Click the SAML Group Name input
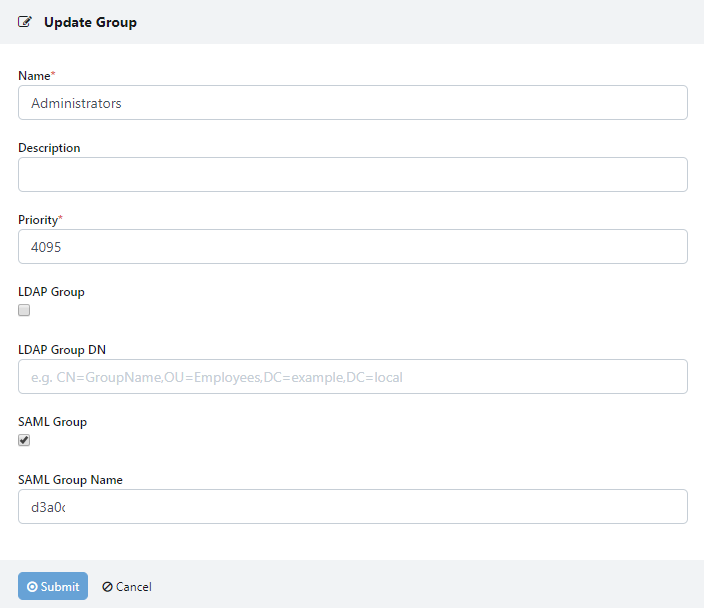The width and height of the screenshot is (704, 608). (352, 507)
